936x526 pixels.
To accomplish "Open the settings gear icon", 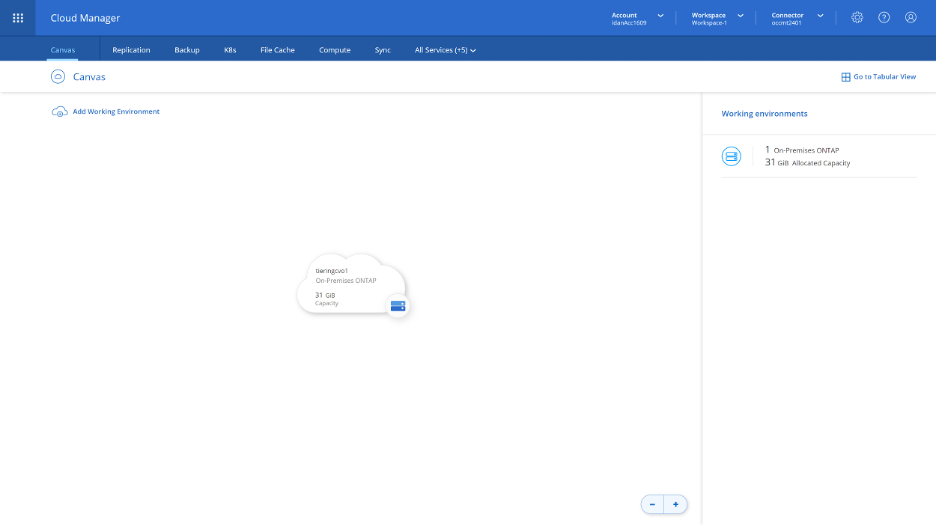I will (x=857, y=17).
